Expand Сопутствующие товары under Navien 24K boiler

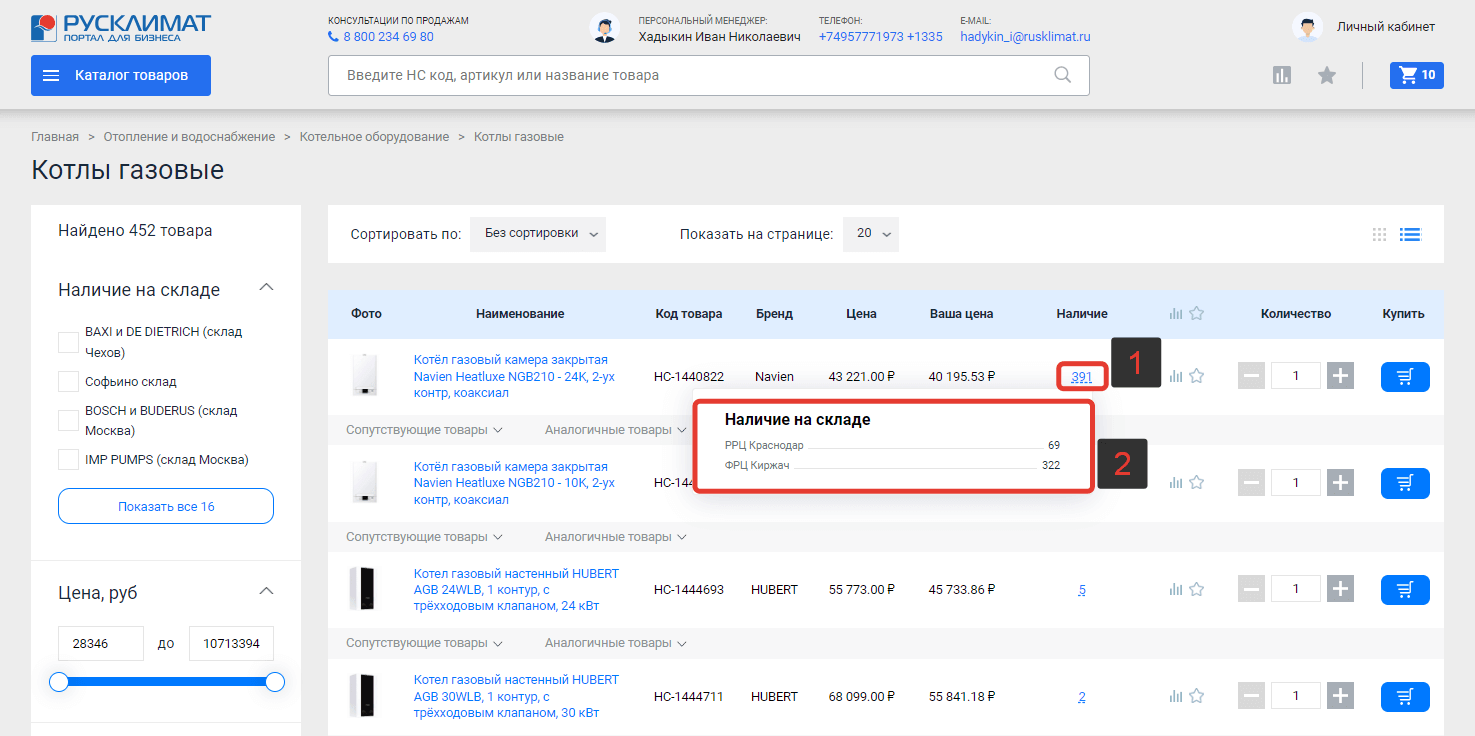pyautogui.click(x=424, y=430)
